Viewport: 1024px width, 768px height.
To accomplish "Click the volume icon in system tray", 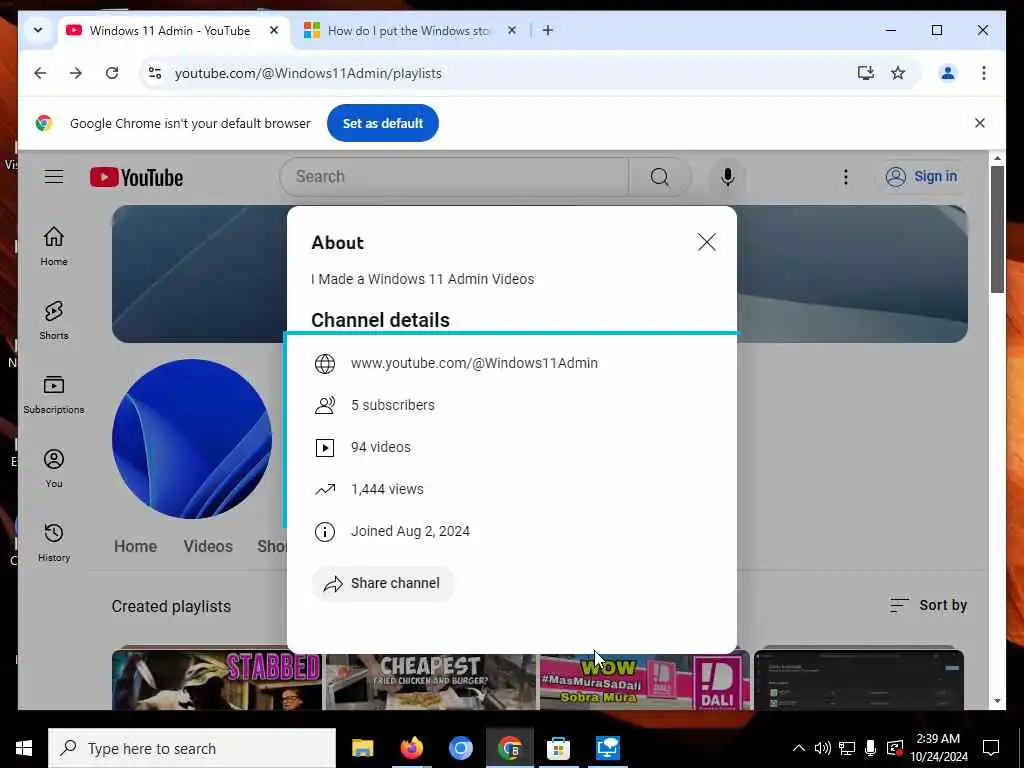I will tap(822, 748).
